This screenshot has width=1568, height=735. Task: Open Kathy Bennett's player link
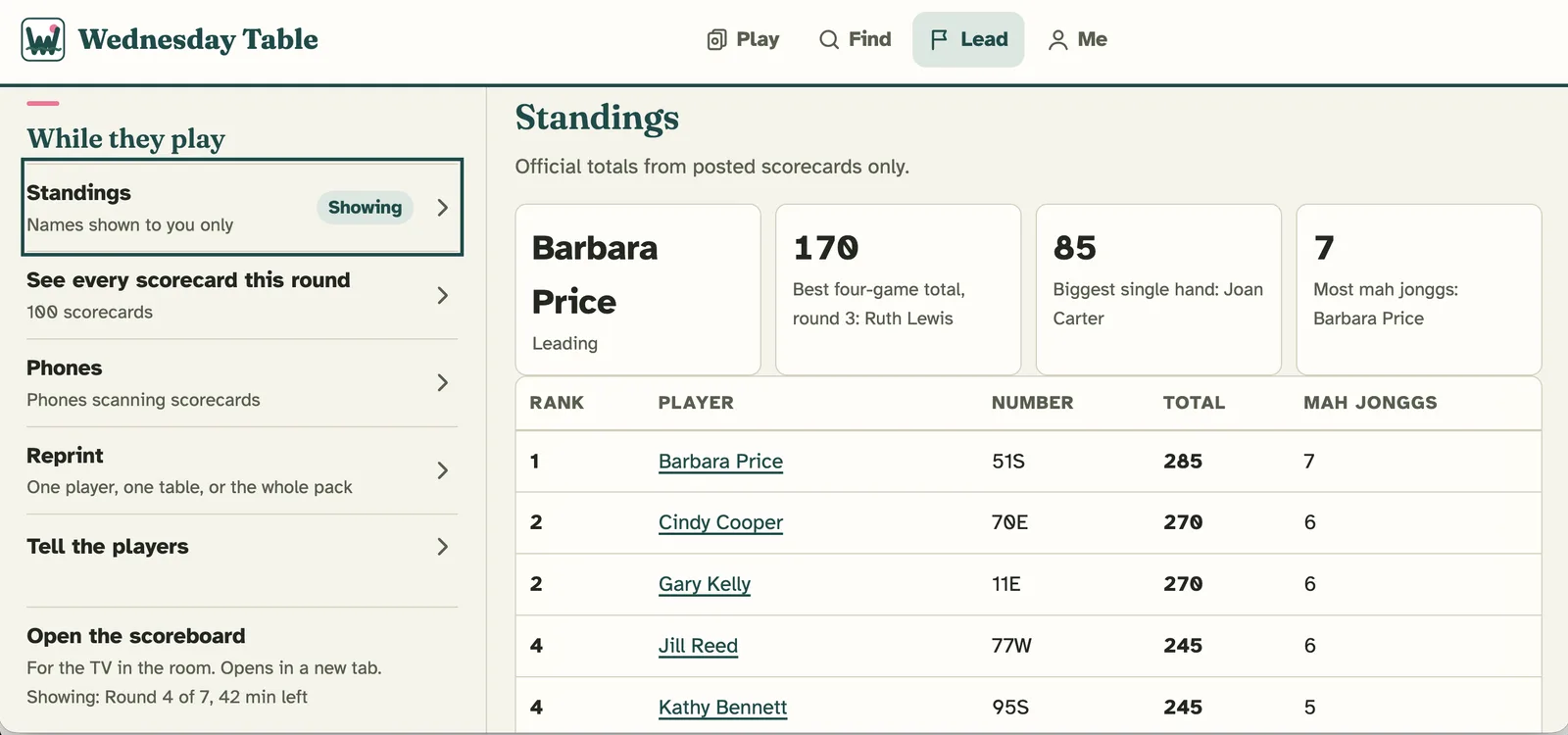pyautogui.click(x=722, y=708)
